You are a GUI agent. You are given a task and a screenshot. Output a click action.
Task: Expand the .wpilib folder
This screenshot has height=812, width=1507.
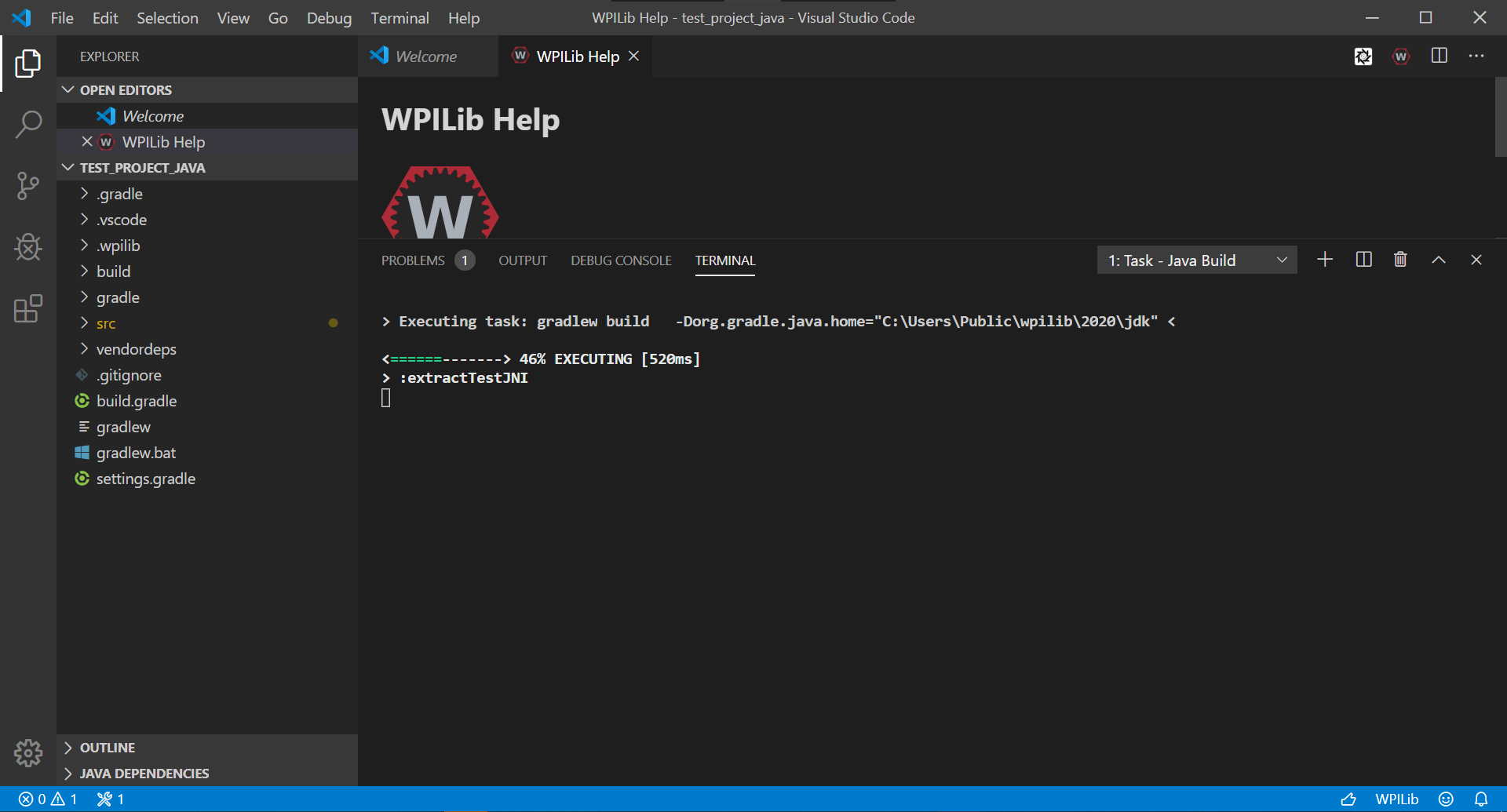207,246
